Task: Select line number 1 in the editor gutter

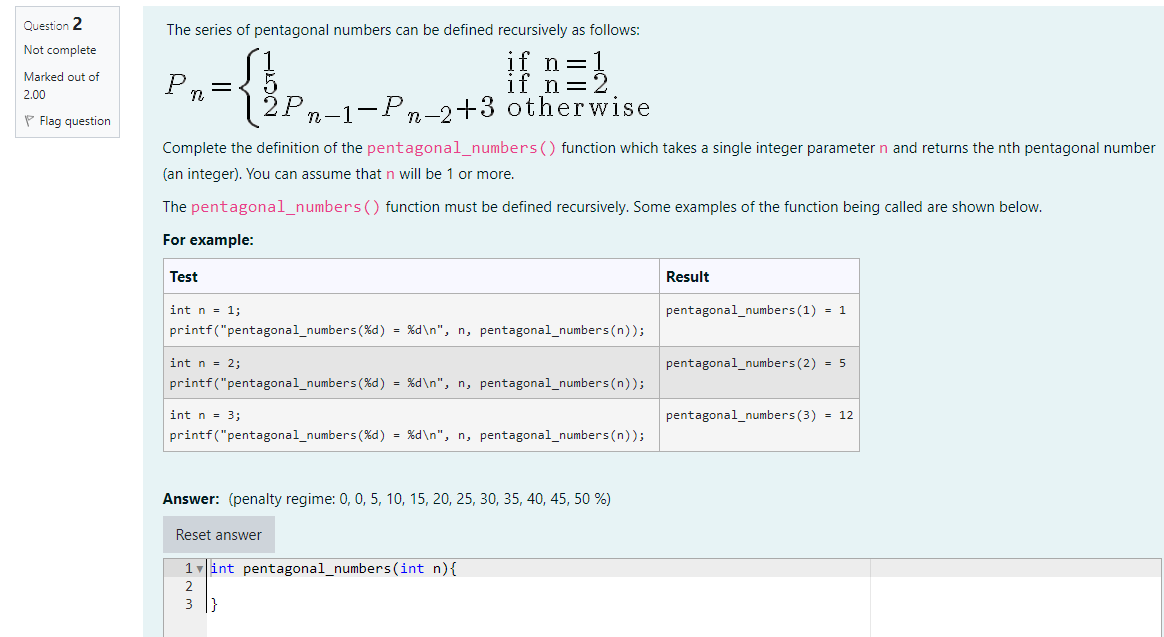Action: pos(187,568)
